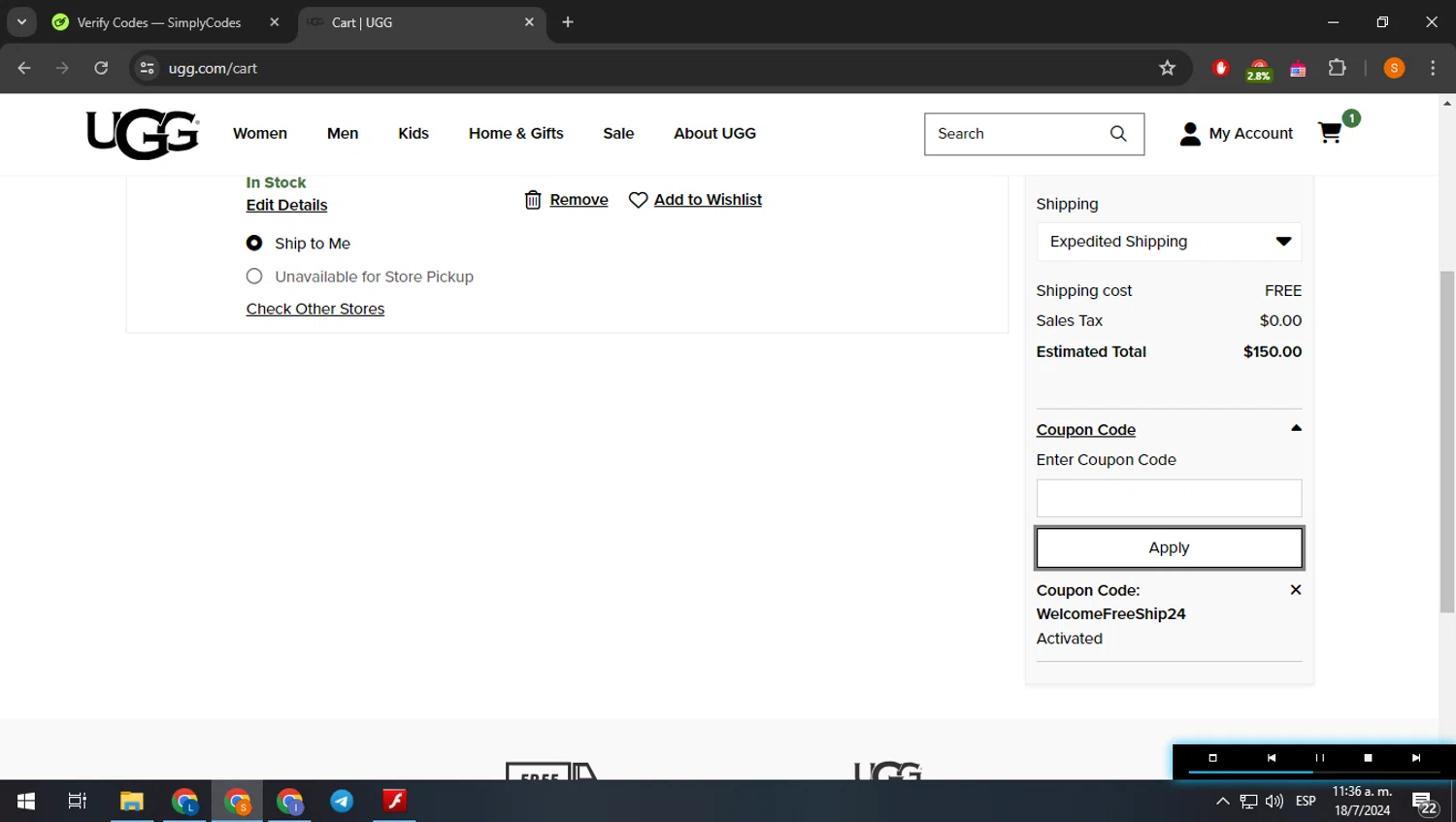Reload the page
This screenshot has width=1456, height=822.
tap(101, 68)
